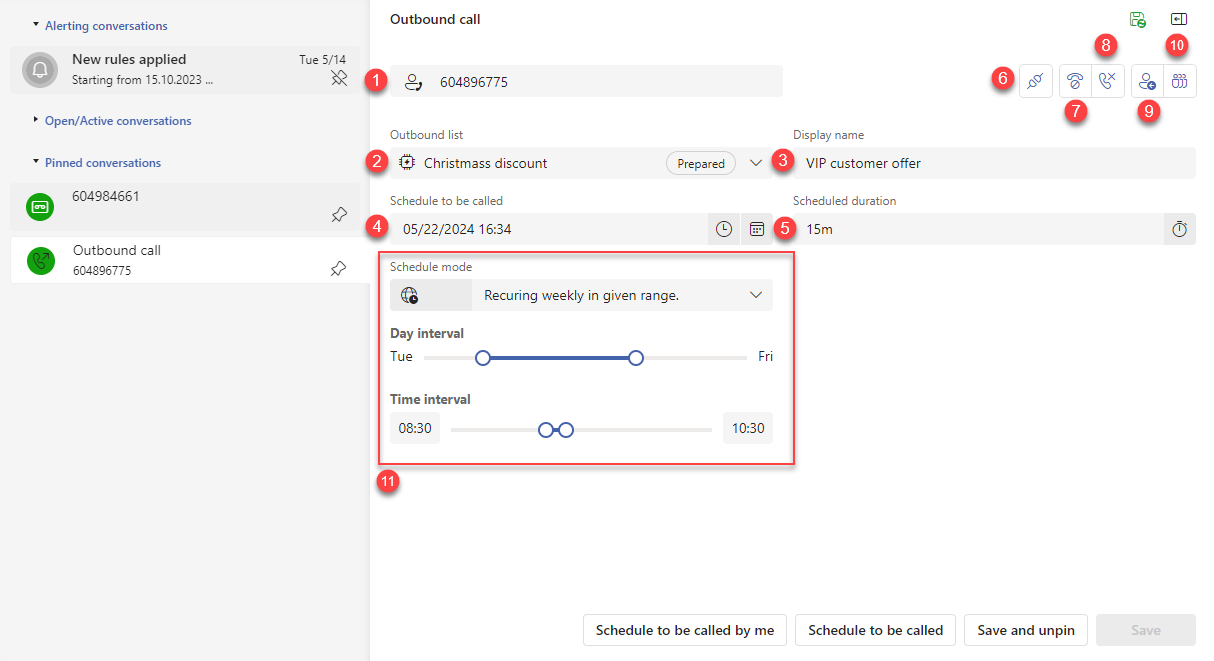
Task: Click the Time interval right slider handle
Action: click(x=566, y=429)
